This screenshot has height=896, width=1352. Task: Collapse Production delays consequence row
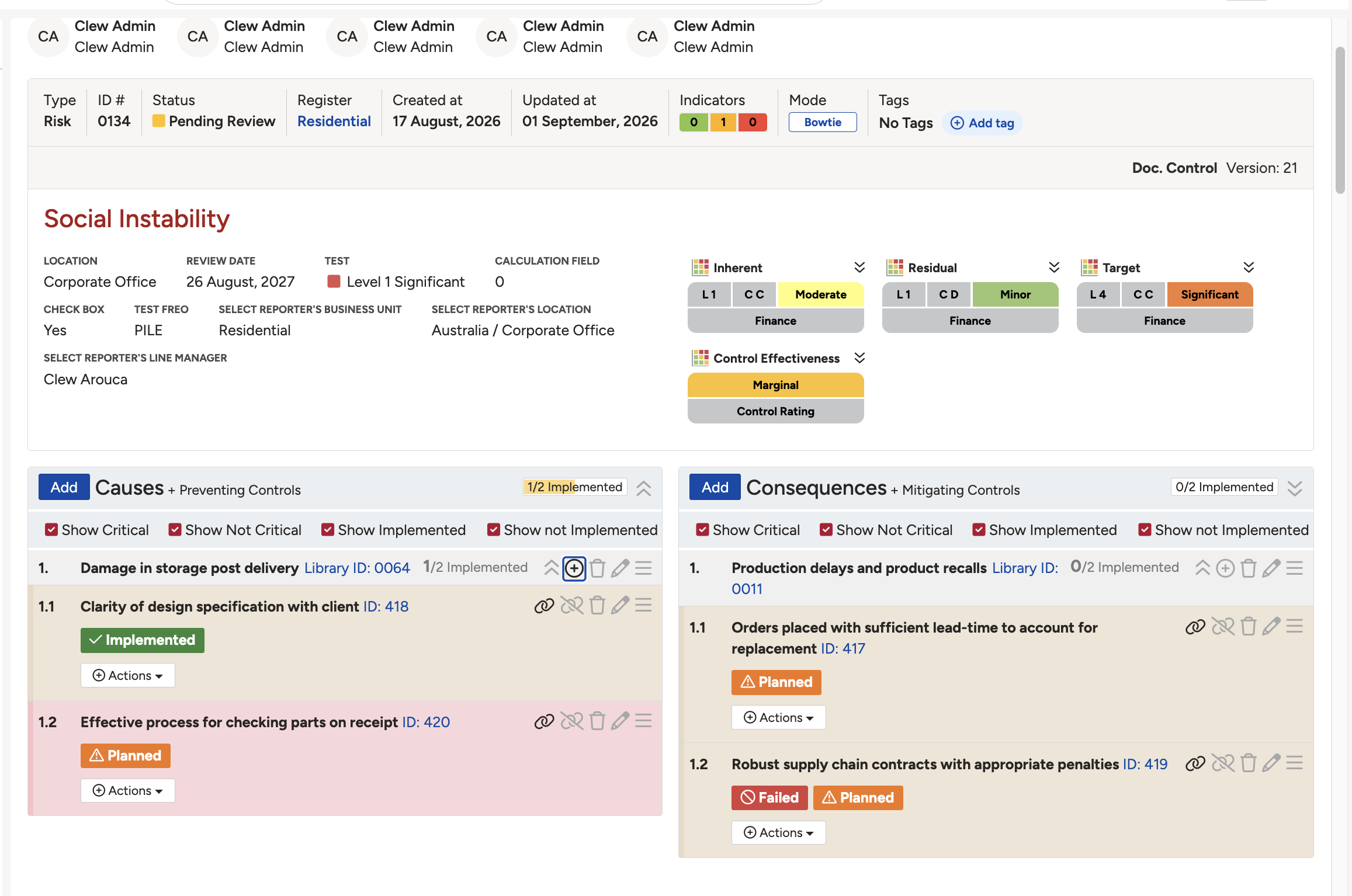(1202, 568)
